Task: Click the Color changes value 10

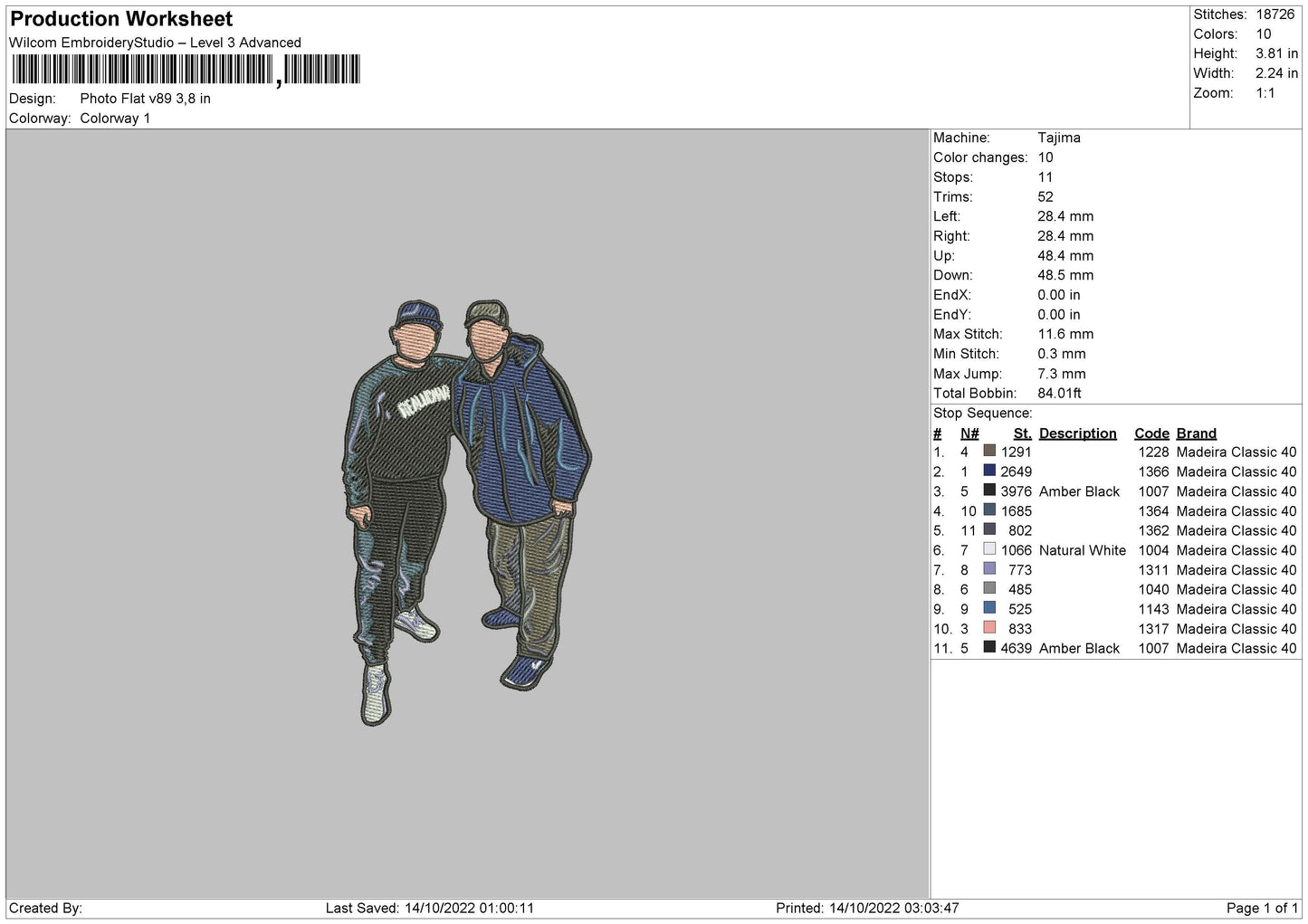Action: pos(1045,157)
